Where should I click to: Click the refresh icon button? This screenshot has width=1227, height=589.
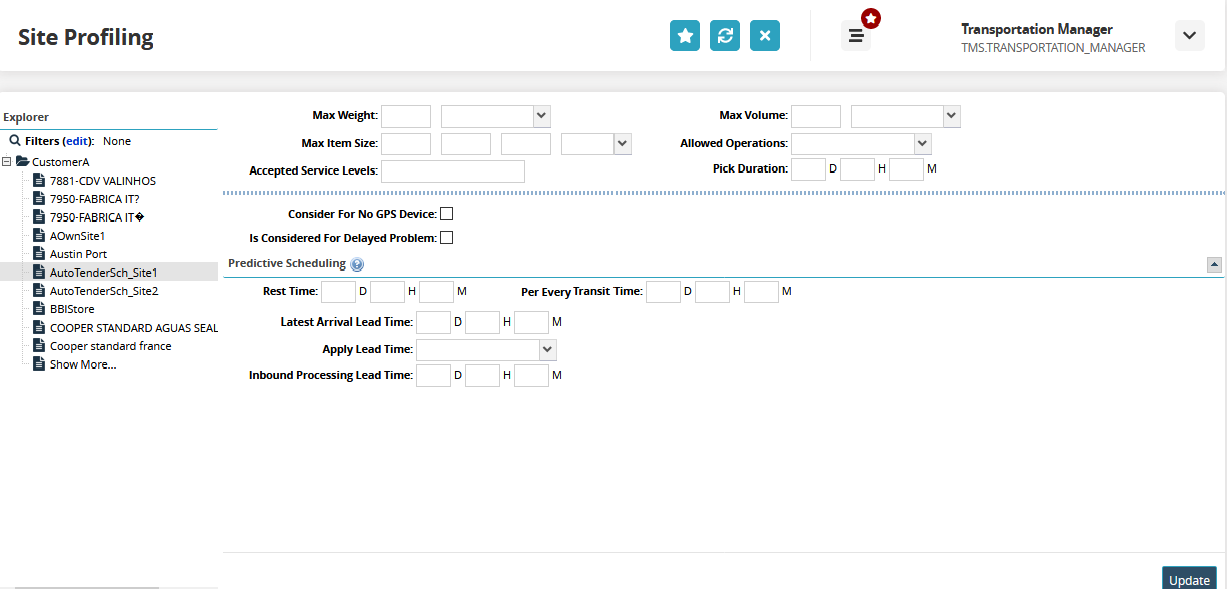click(725, 36)
